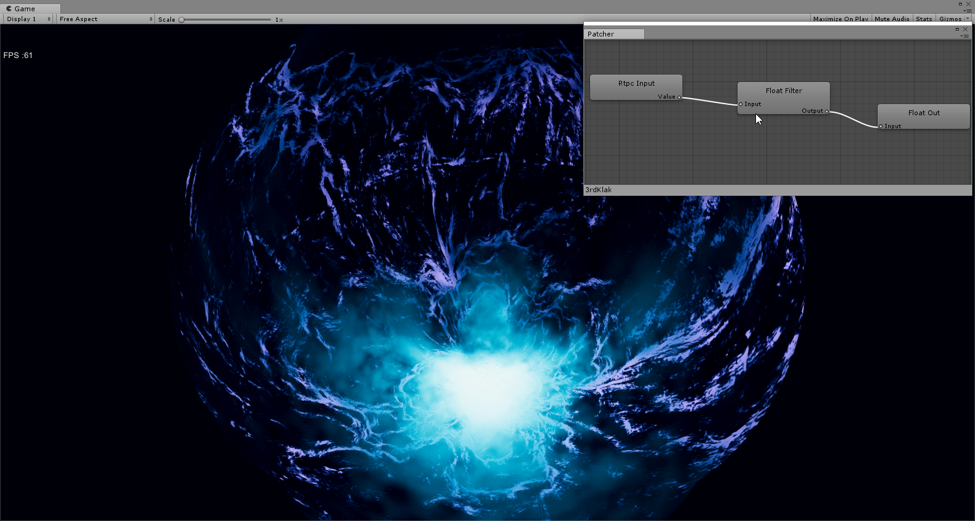The width and height of the screenshot is (975, 521).
Task: Toggle the Gizmos button
Action: pos(950,19)
